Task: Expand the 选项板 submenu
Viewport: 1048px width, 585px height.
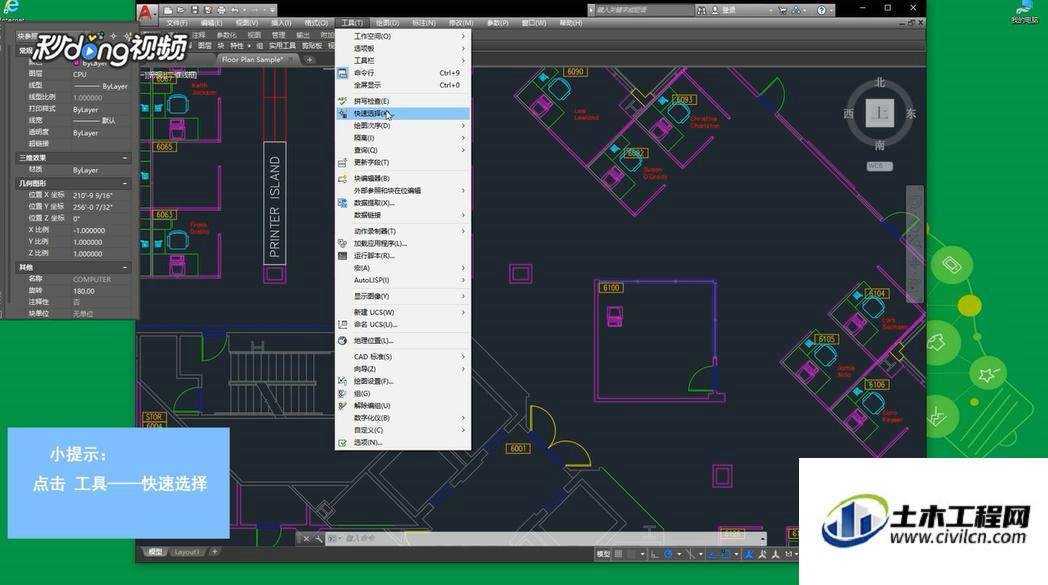Action: coord(403,48)
